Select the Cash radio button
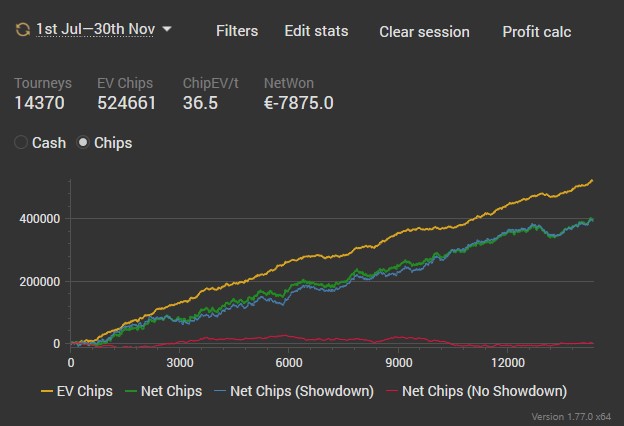This screenshot has width=624, height=426. 22,143
